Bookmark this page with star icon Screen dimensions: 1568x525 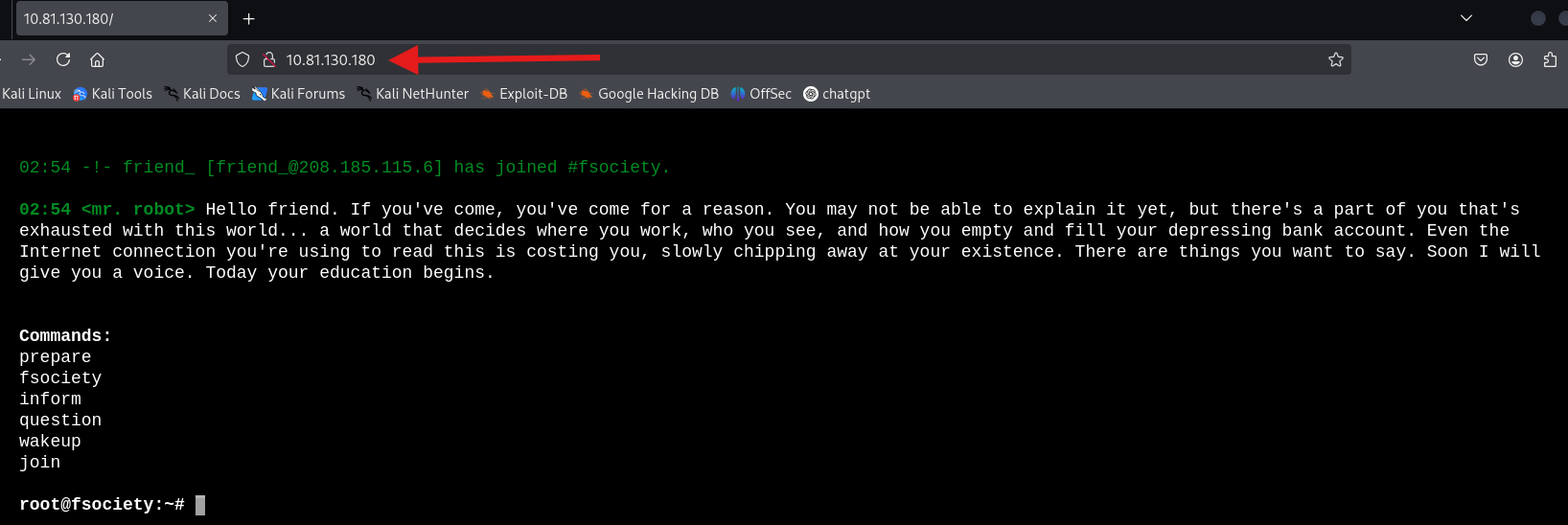[x=1335, y=59]
